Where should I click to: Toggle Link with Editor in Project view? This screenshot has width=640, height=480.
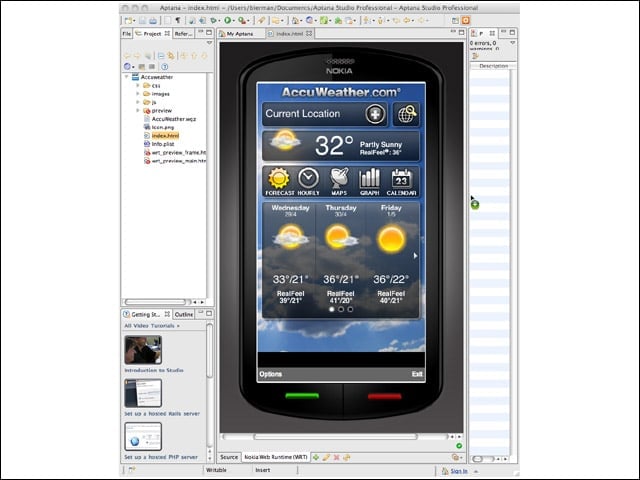coord(171,56)
